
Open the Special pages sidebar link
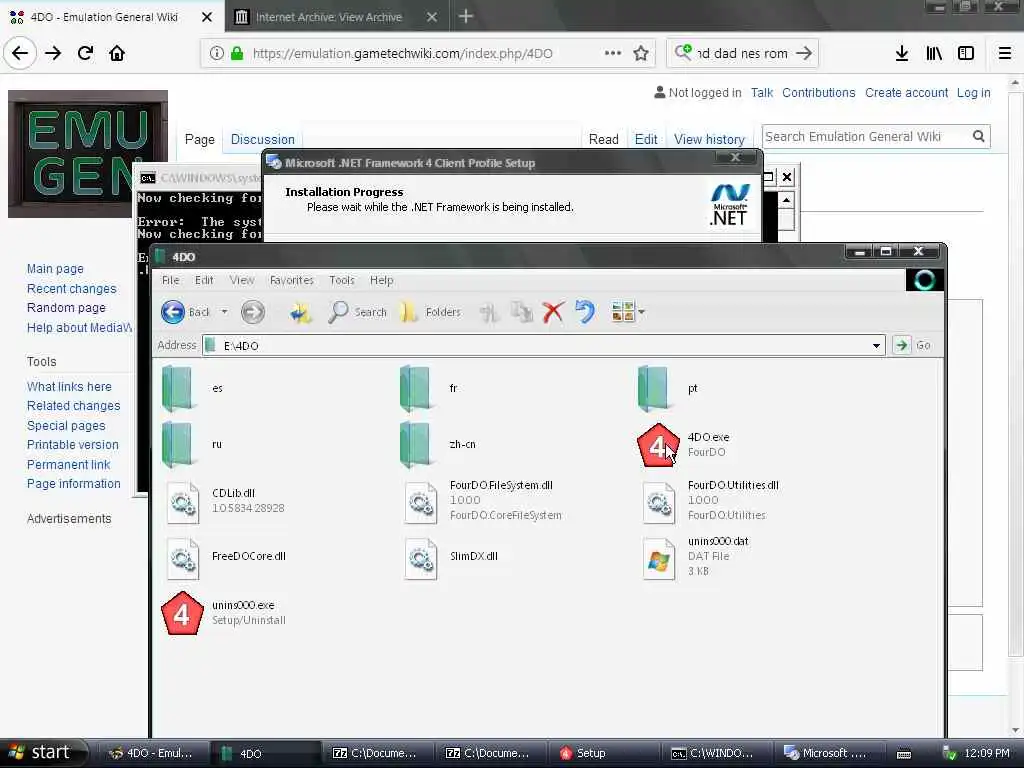pos(66,426)
